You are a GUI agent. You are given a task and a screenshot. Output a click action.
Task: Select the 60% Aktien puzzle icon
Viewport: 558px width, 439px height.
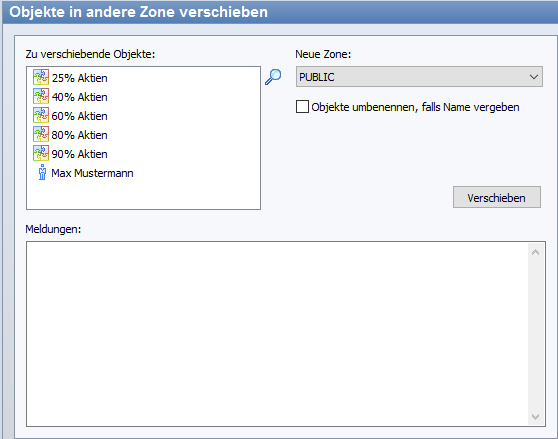[x=41, y=115]
